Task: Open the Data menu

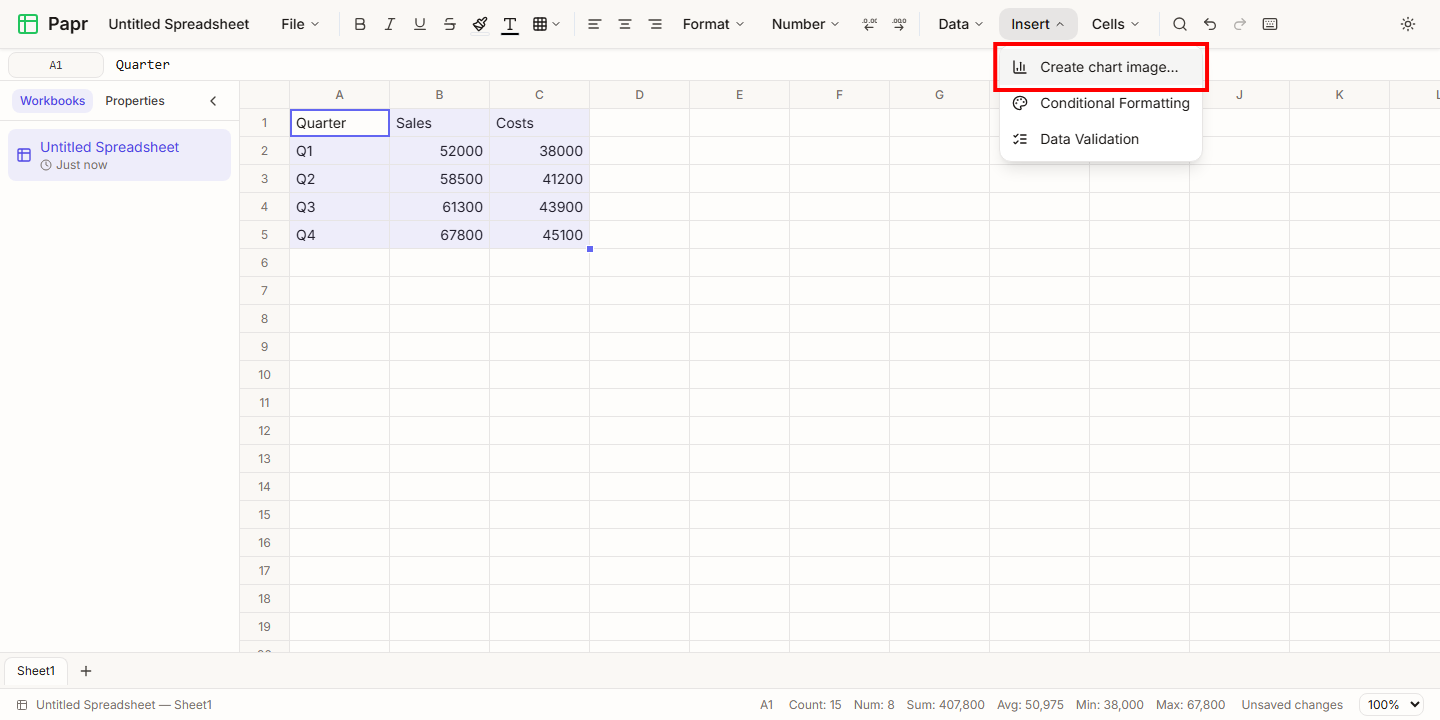Action: pyautogui.click(x=960, y=24)
